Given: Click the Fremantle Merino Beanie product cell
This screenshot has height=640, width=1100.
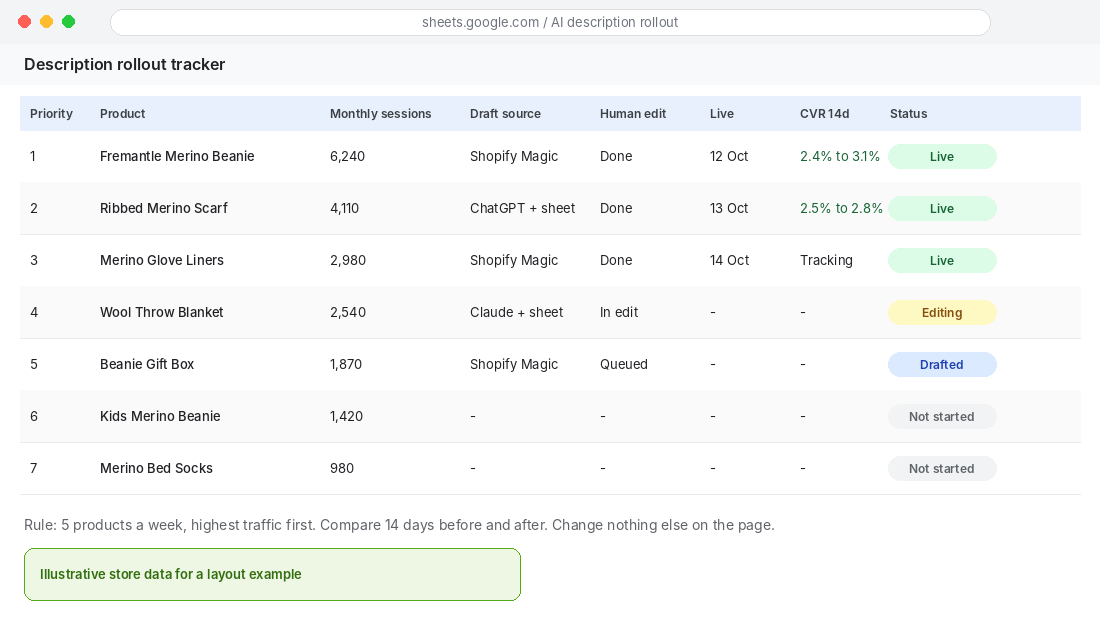Looking at the screenshot, I should 177,156.
